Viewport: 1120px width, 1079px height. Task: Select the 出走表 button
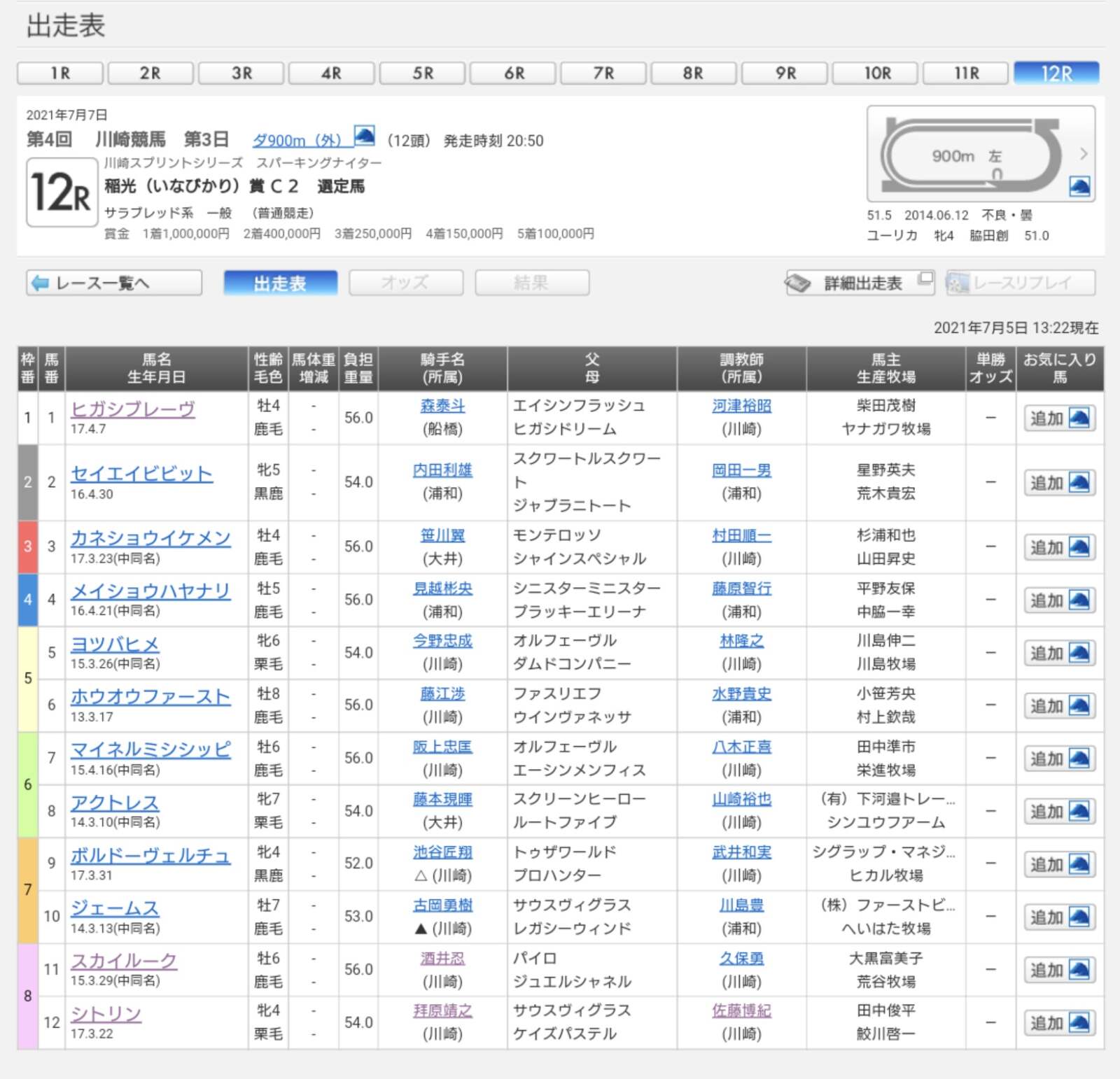pos(280,283)
